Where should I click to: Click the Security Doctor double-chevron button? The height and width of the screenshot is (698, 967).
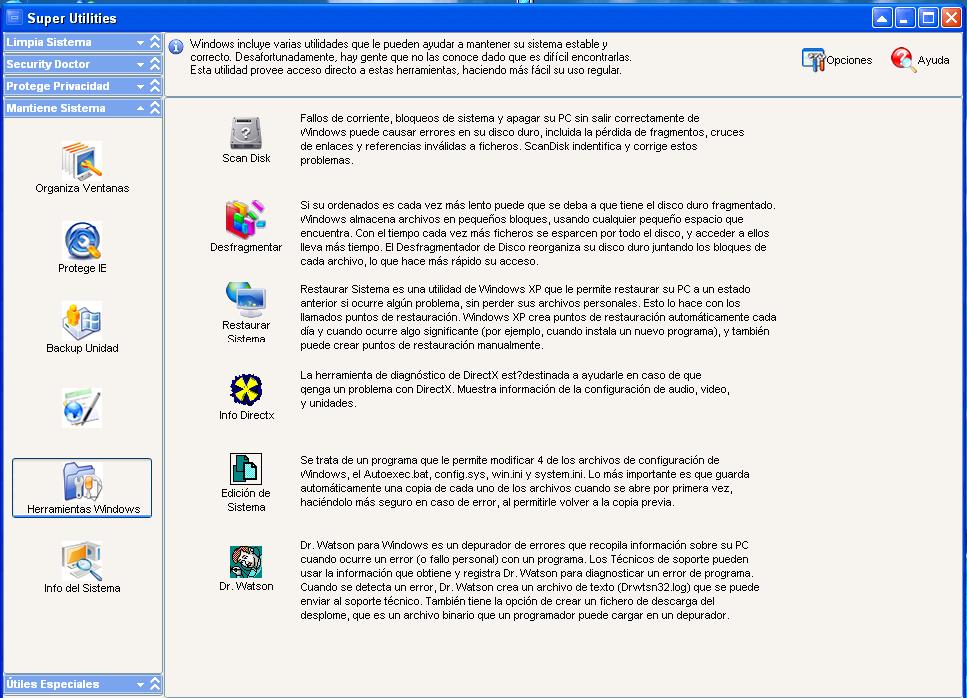click(x=155, y=64)
